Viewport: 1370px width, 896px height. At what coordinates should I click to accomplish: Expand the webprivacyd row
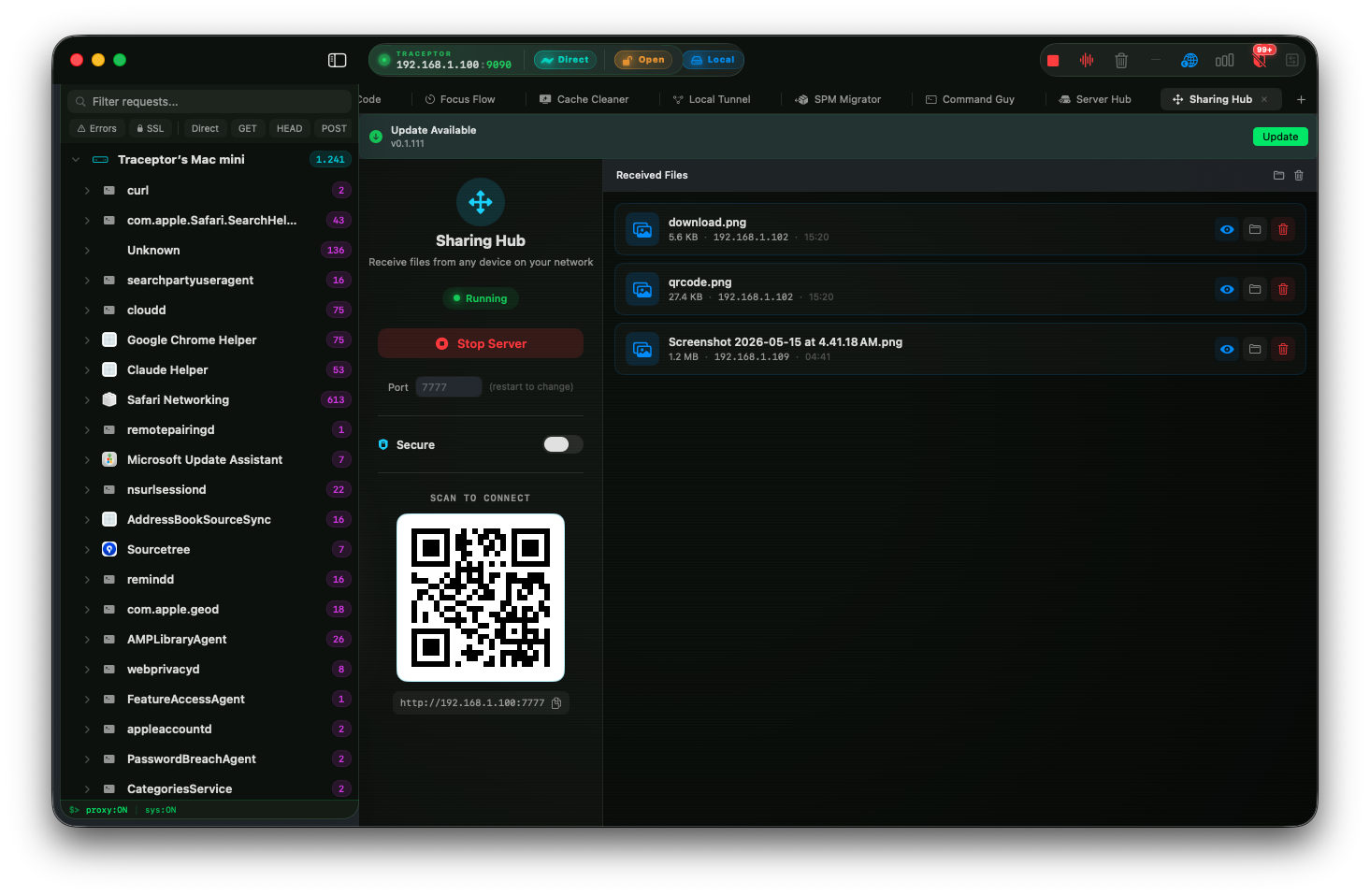(x=87, y=669)
